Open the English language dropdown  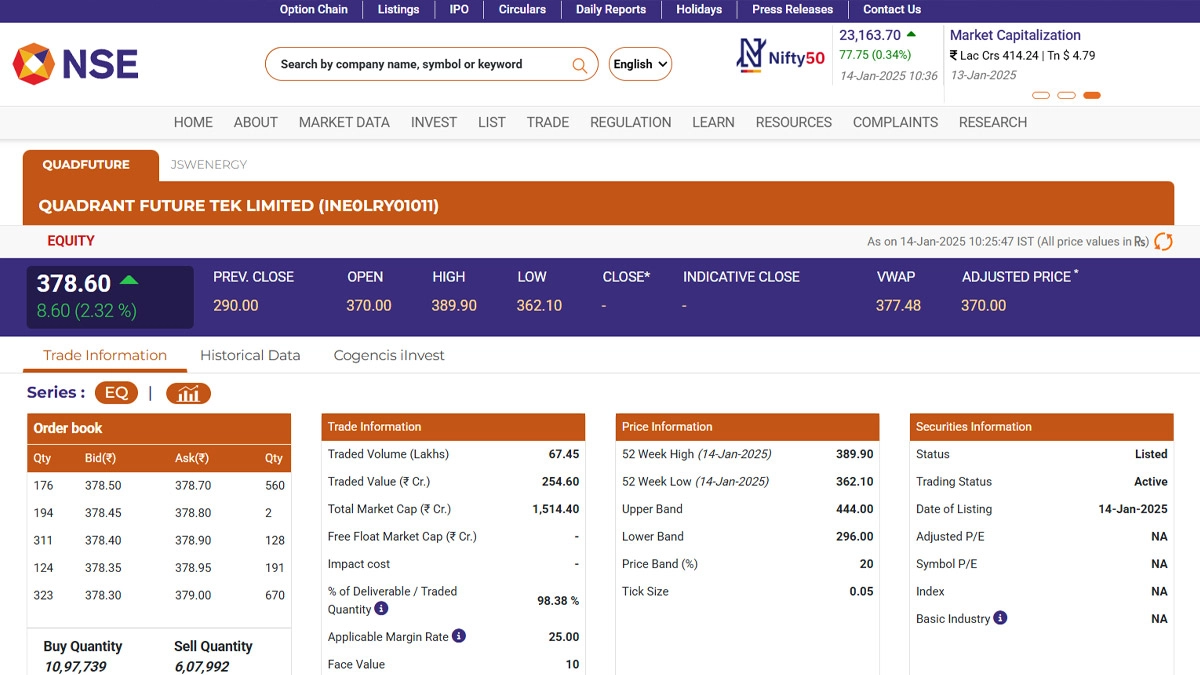click(x=640, y=64)
